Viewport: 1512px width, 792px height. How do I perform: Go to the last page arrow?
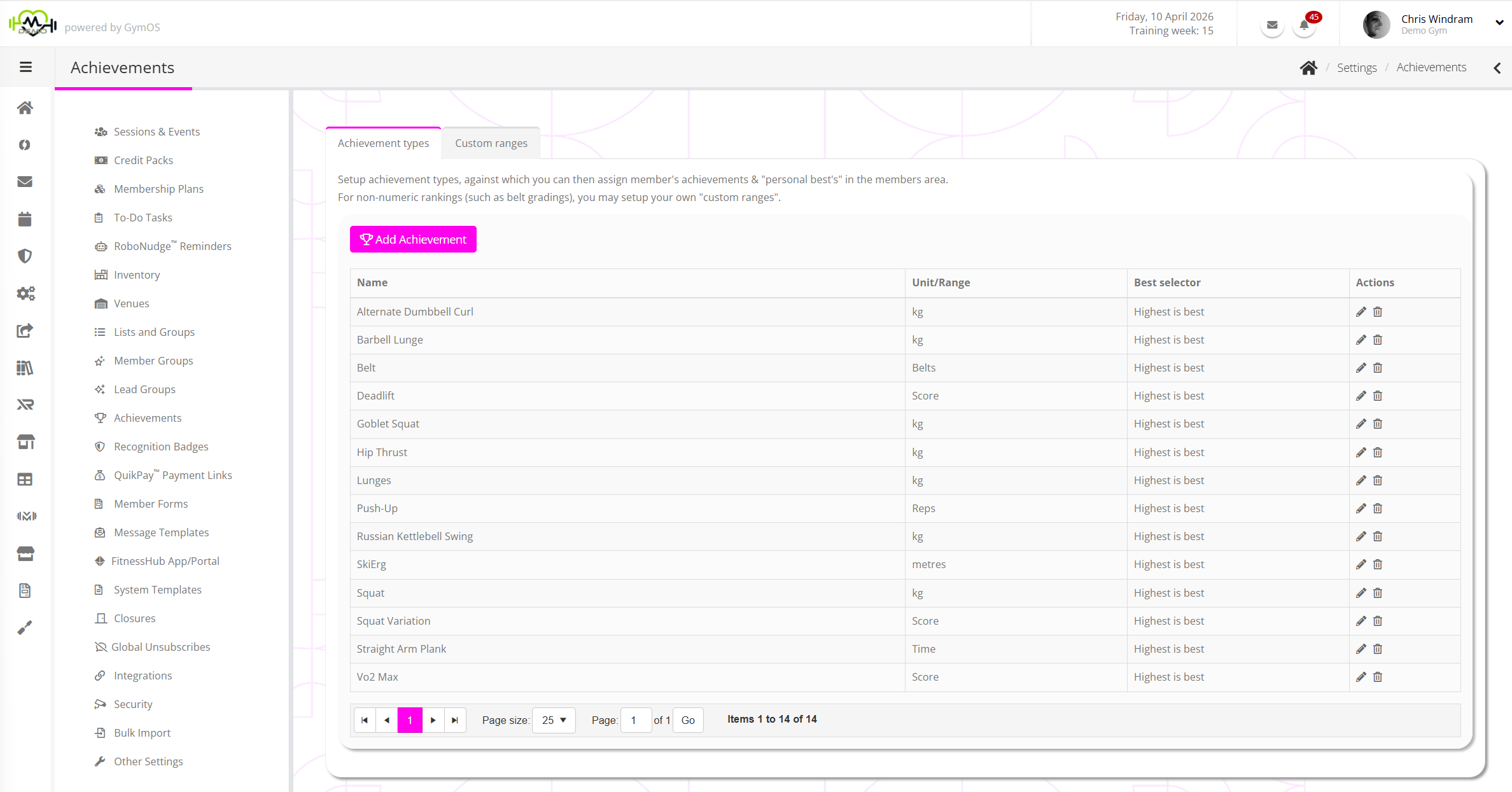click(455, 720)
